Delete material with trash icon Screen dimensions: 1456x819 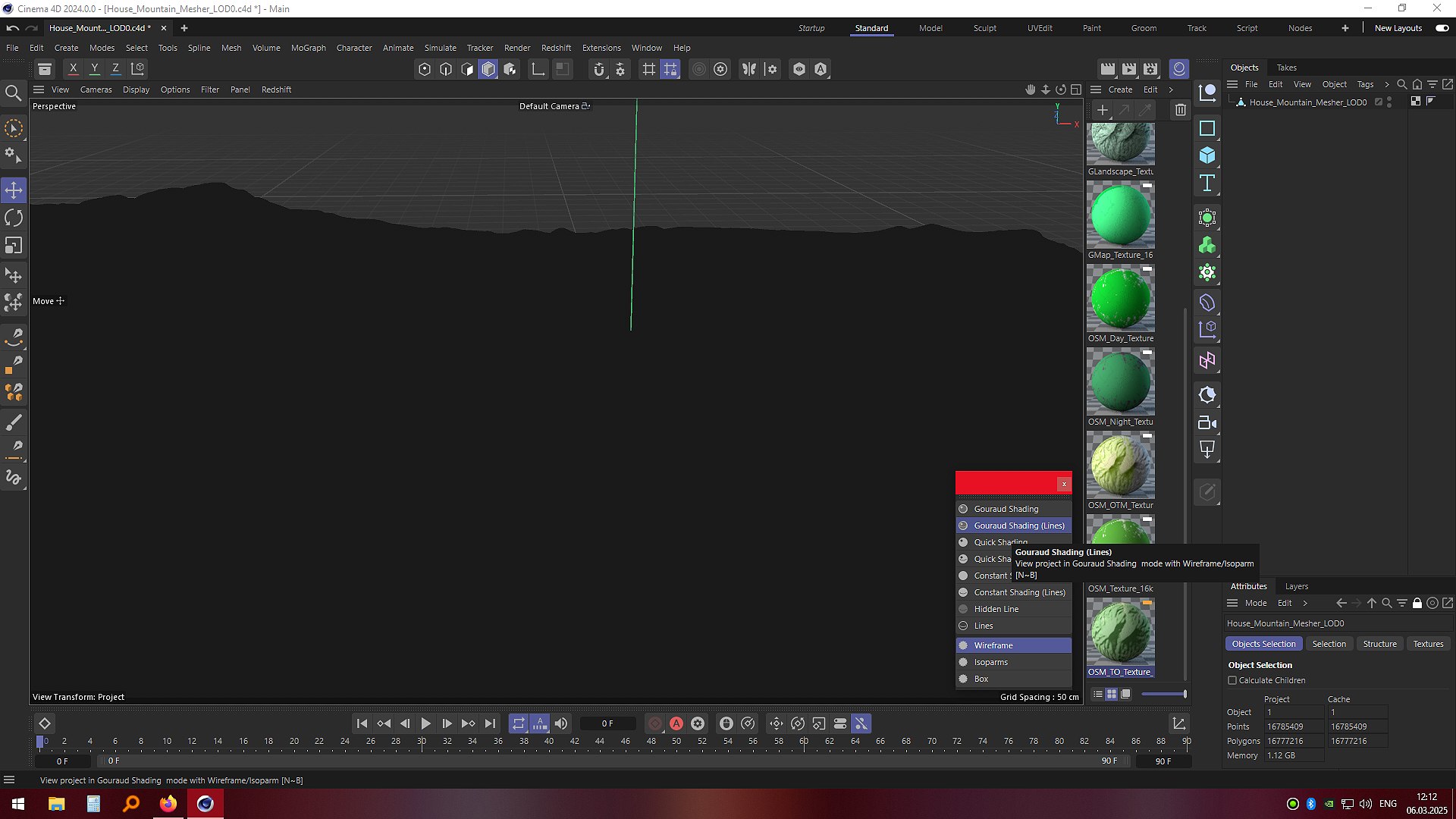click(x=1181, y=110)
